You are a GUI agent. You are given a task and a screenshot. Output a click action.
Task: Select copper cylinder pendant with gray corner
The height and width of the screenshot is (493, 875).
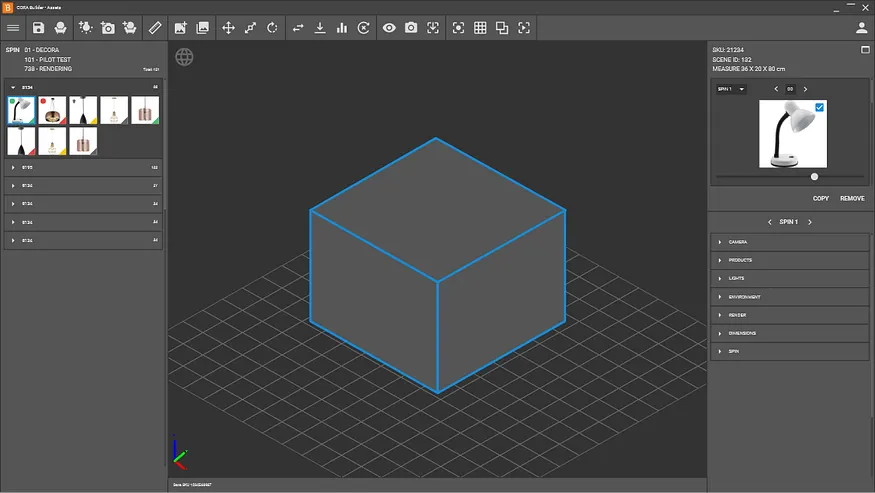click(83, 141)
